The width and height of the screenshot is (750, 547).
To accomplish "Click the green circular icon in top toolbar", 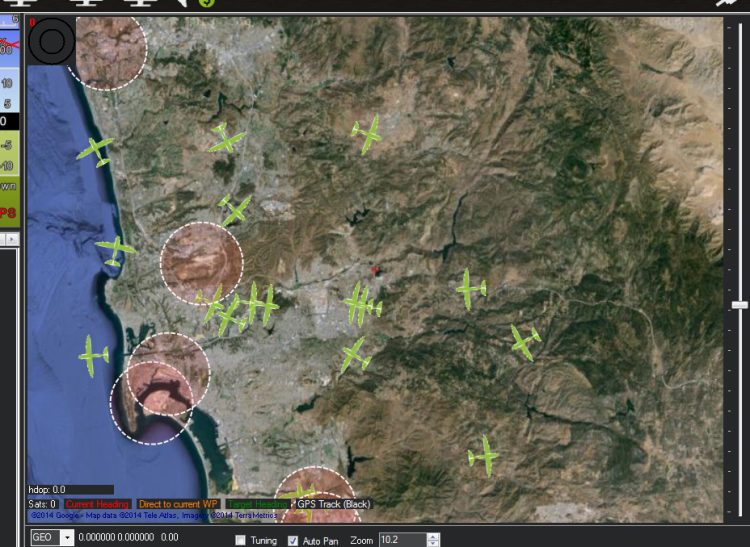I will (x=207, y=3).
